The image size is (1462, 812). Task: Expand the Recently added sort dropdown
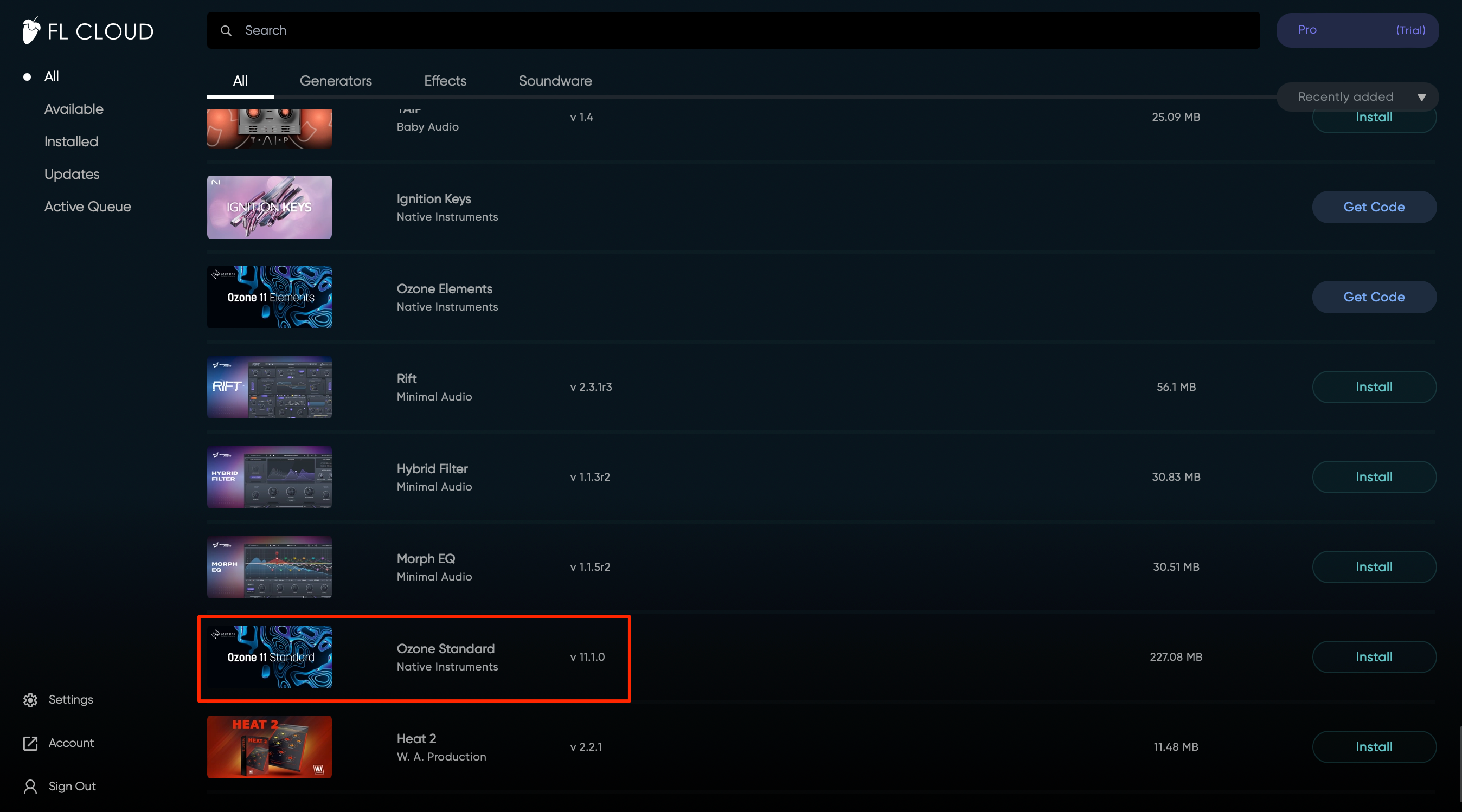click(x=1357, y=97)
